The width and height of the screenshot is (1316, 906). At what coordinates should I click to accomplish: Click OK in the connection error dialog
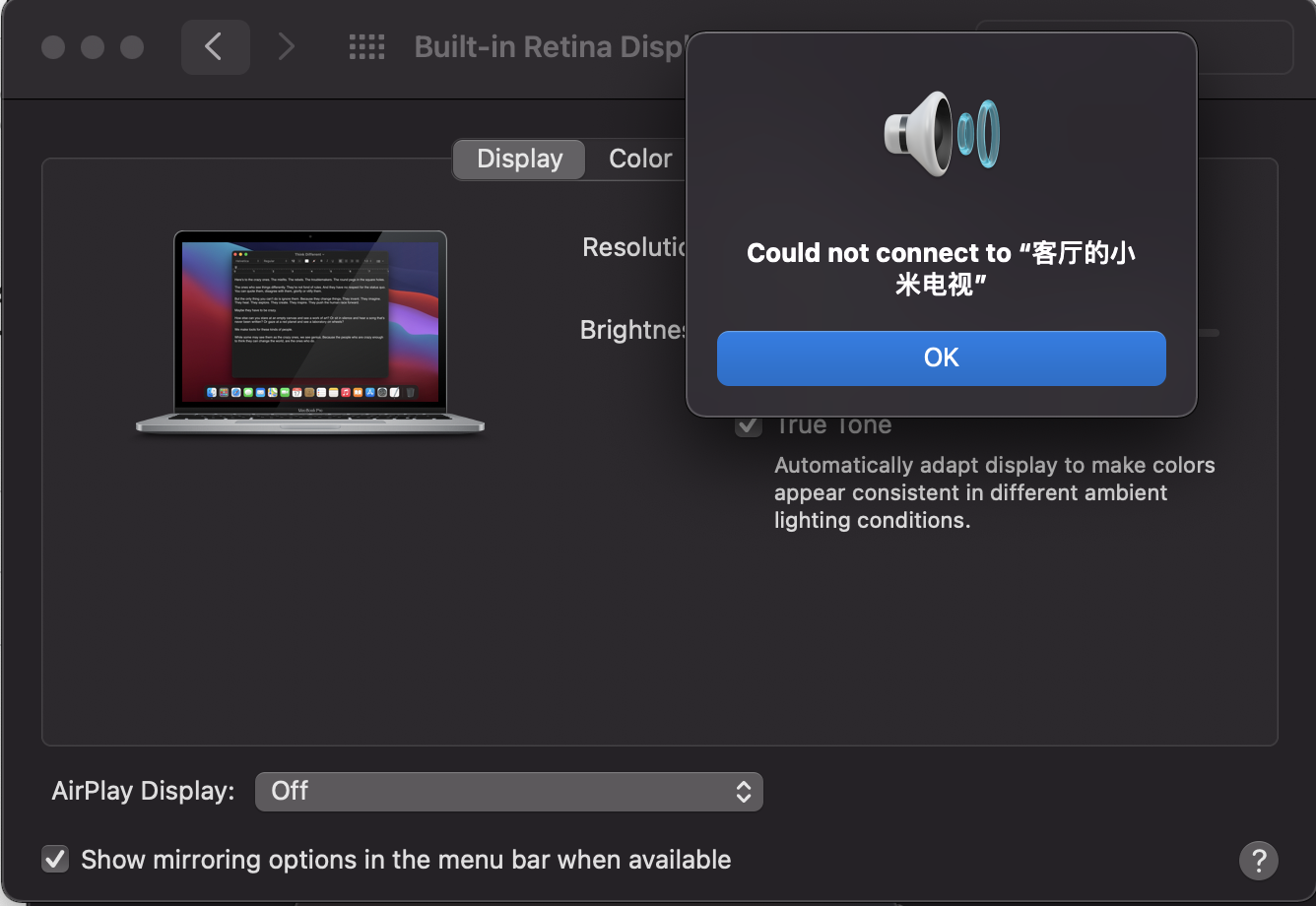pyautogui.click(x=941, y=357)
